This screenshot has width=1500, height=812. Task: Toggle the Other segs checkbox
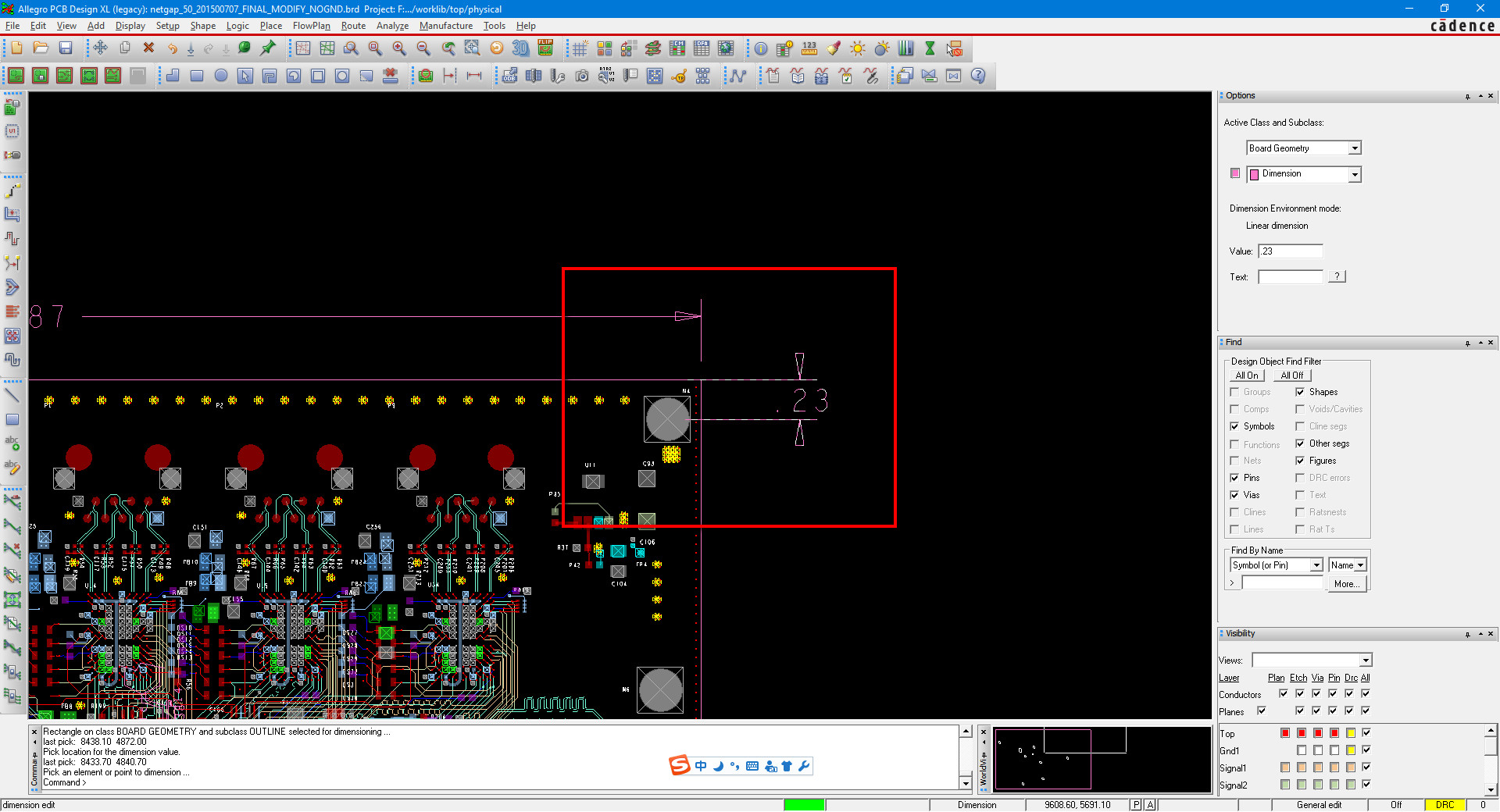[1300, 443]
